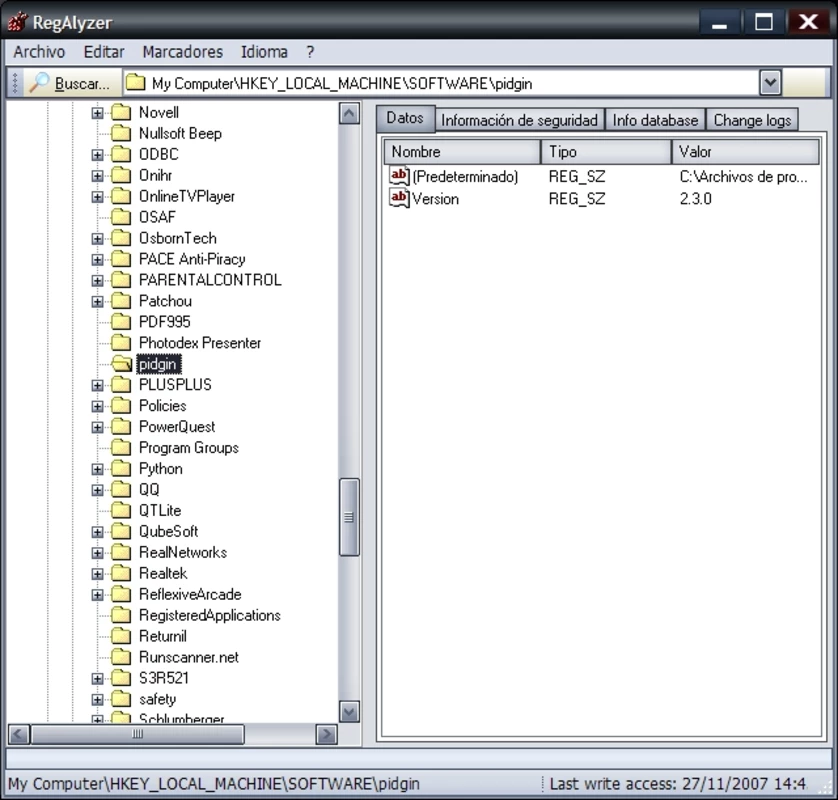Viewport: 838px width, 800px height.
Task: Click the folder icon next to Python
Action: point(121,469)
